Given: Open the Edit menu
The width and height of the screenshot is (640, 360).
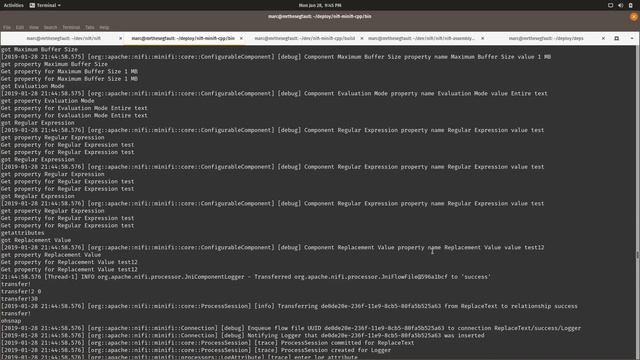Looking at the screenshot, I should tap(20, 27).
